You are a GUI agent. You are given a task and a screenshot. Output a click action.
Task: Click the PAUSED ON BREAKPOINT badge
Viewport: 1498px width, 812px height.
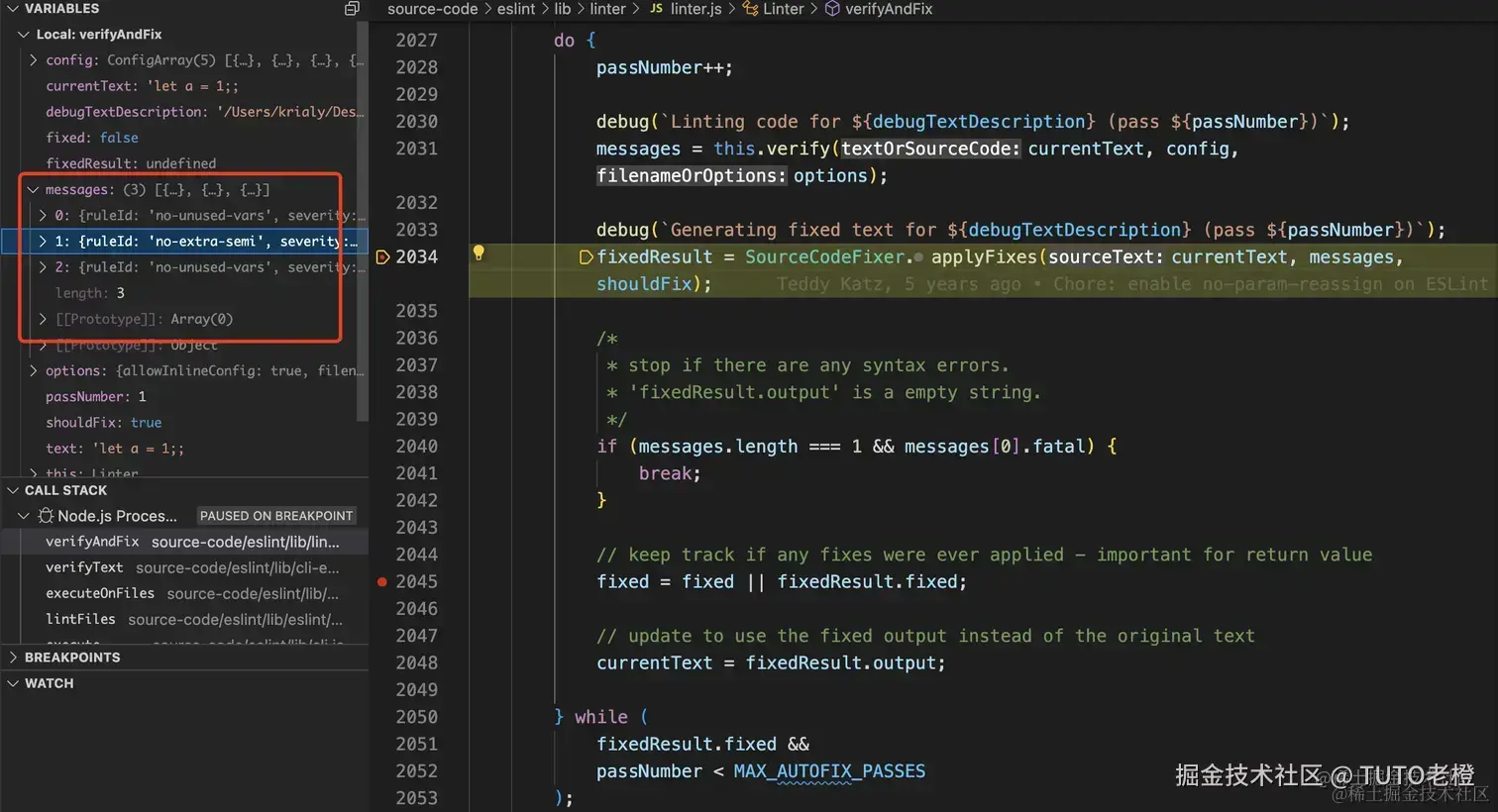click(x=276, y=516)
